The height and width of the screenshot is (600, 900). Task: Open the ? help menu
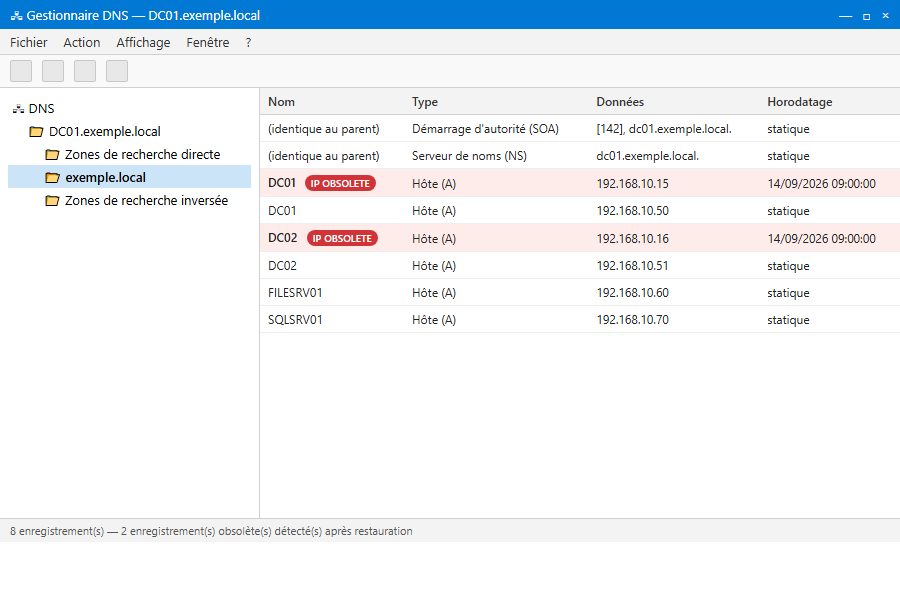pos(248,42)
